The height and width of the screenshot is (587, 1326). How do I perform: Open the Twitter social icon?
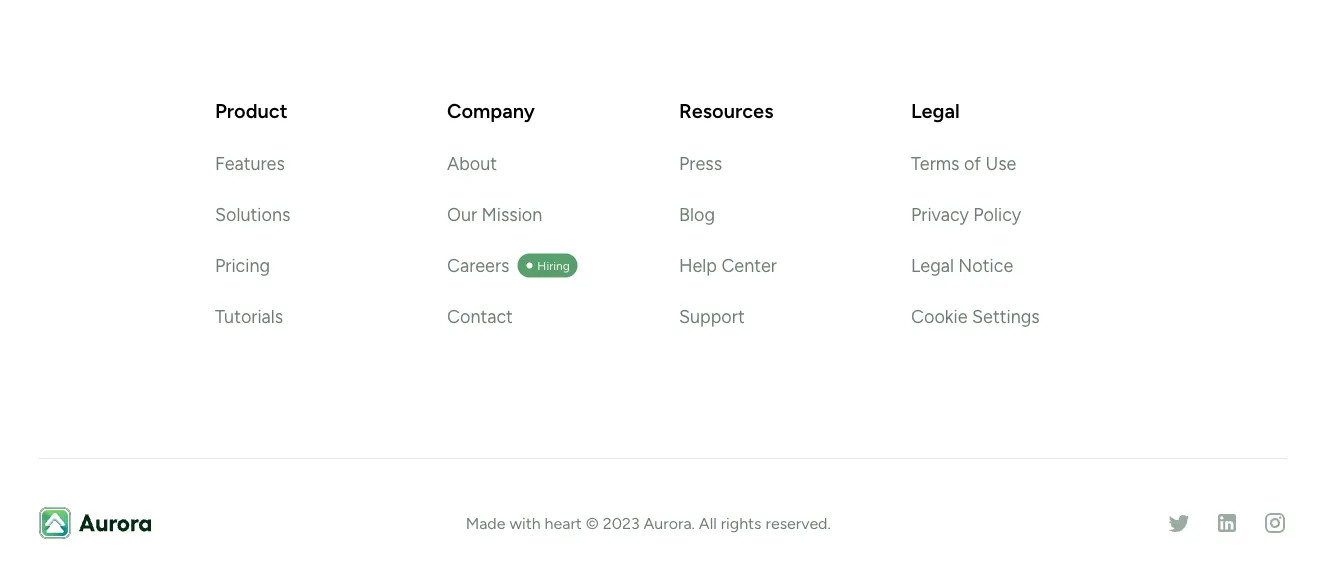click(x=1179, y=523)
